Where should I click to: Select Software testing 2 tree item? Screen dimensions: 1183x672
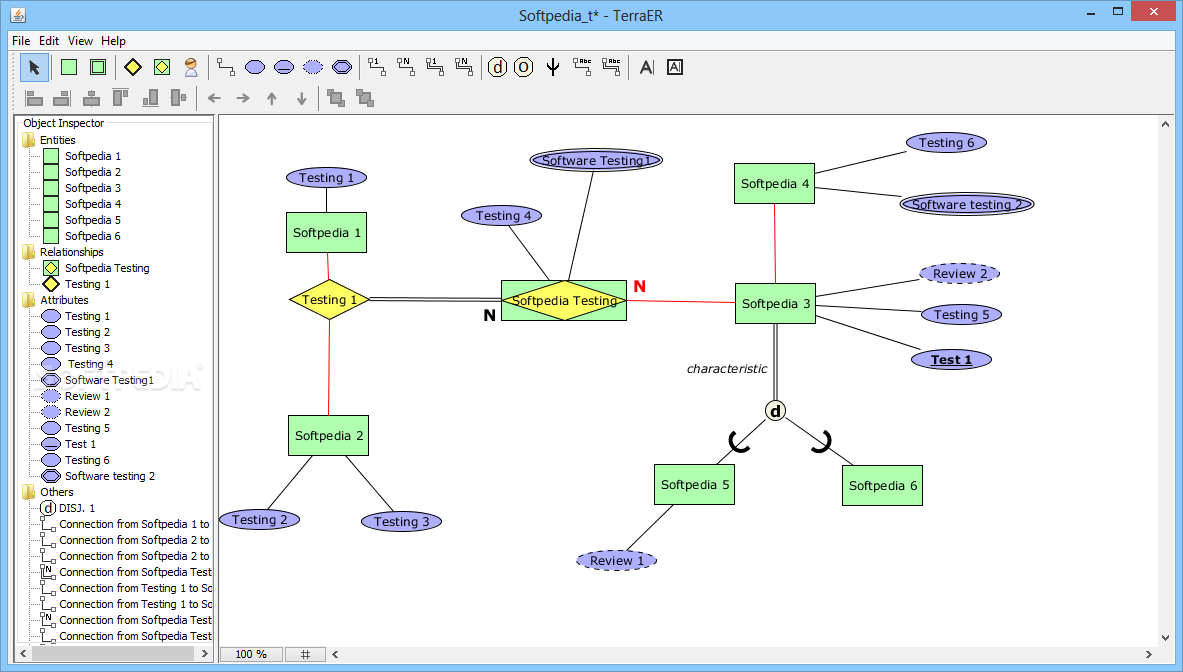[x=110, y=476]
